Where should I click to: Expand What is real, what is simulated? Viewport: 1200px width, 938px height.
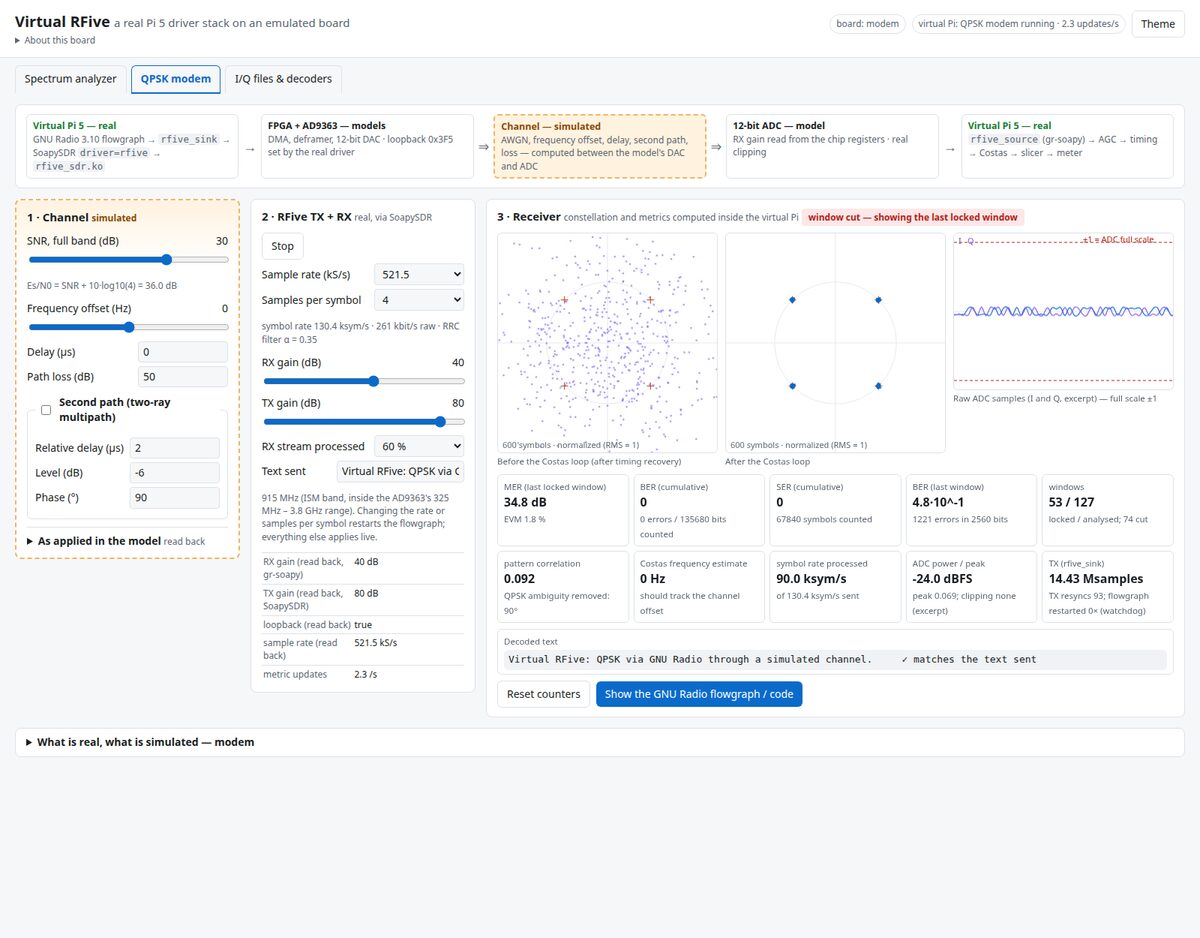pyautogui.click(x=140, y=742)
